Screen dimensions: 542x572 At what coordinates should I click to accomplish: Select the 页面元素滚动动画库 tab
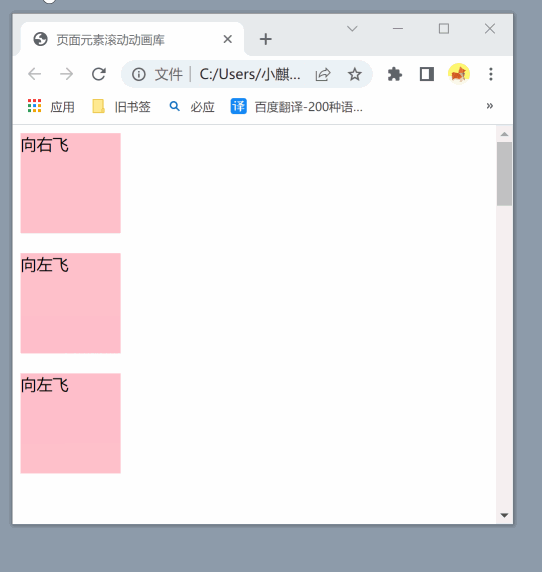click(132, 39)
